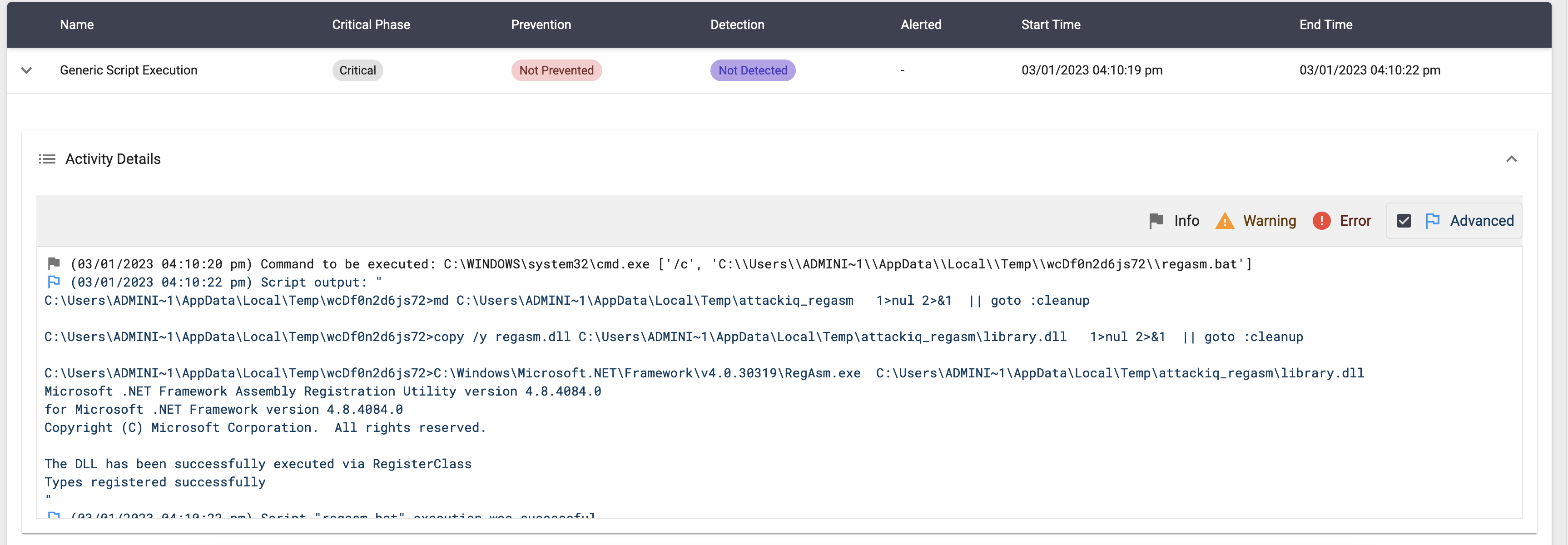Click the Start Time column header
This screenshot has height=545, width=1568.
coord(1050,25)
